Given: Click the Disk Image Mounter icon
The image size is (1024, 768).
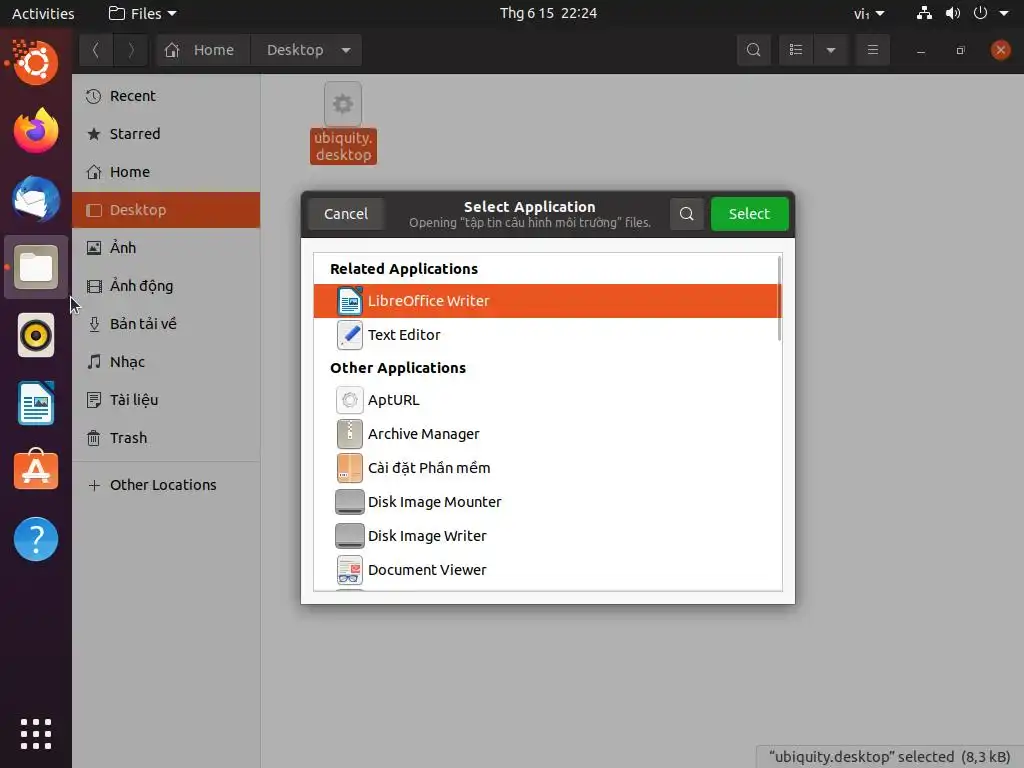Looking at the screenshot, I should (x=349, y=502).
